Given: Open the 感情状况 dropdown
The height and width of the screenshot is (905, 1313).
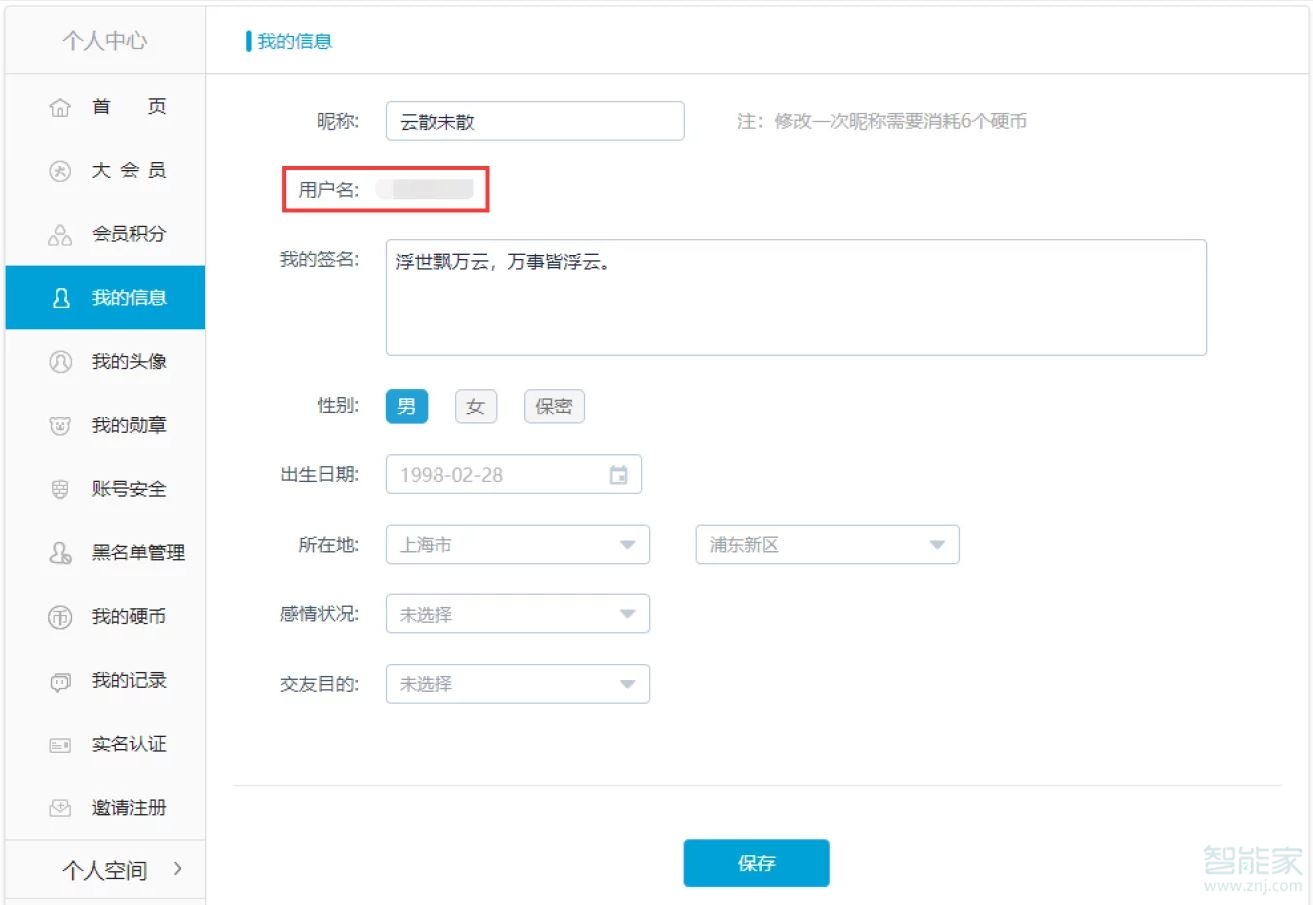Looking at the screenshot, I should click(518, 614).
